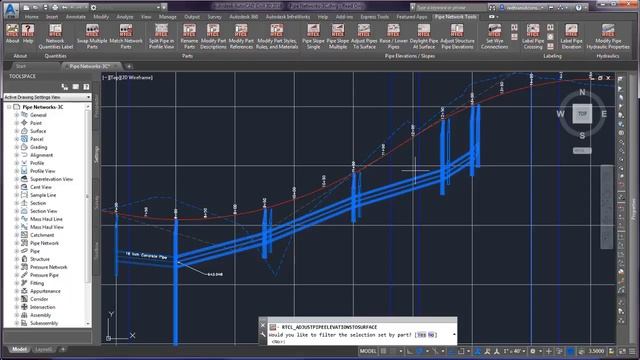Start Adjust Pipes To Surface
This screenshot has width=640, height=360.
click(364, 36)
